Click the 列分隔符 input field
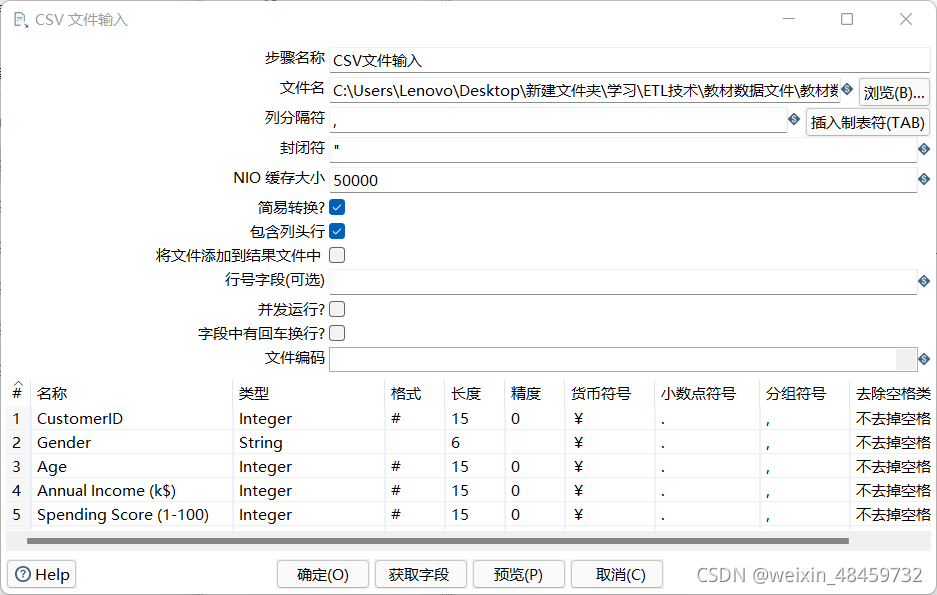The height and width of the screenshot is (595, 937). tap(558, 120)
